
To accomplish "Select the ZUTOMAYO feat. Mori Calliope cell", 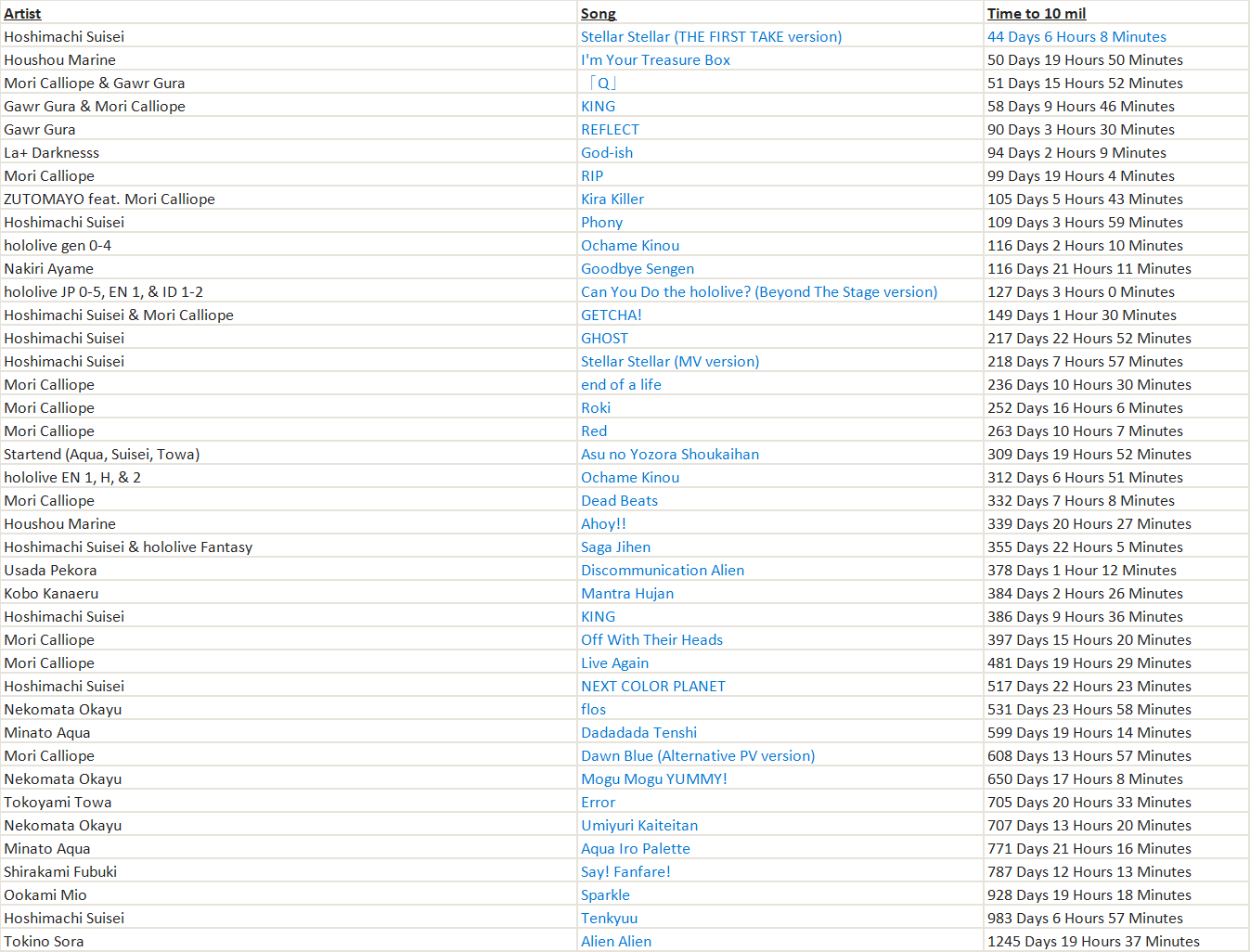I will [x=289, y=199].
